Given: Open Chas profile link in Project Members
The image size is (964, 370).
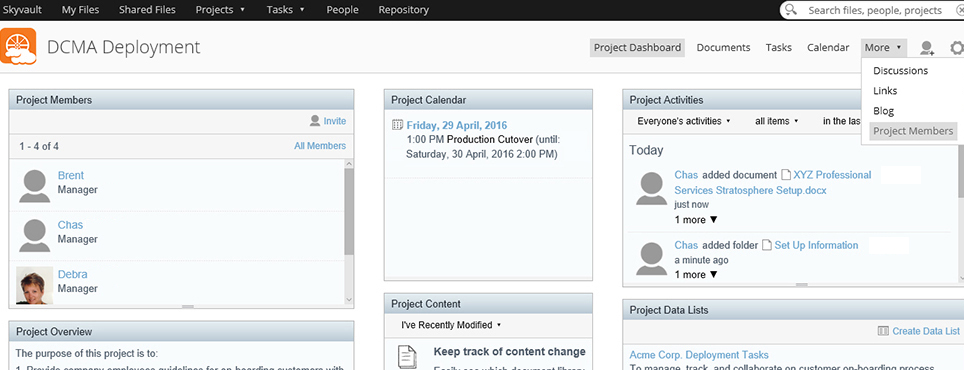Looking at the screenshot, I should [x=70, y=225].
